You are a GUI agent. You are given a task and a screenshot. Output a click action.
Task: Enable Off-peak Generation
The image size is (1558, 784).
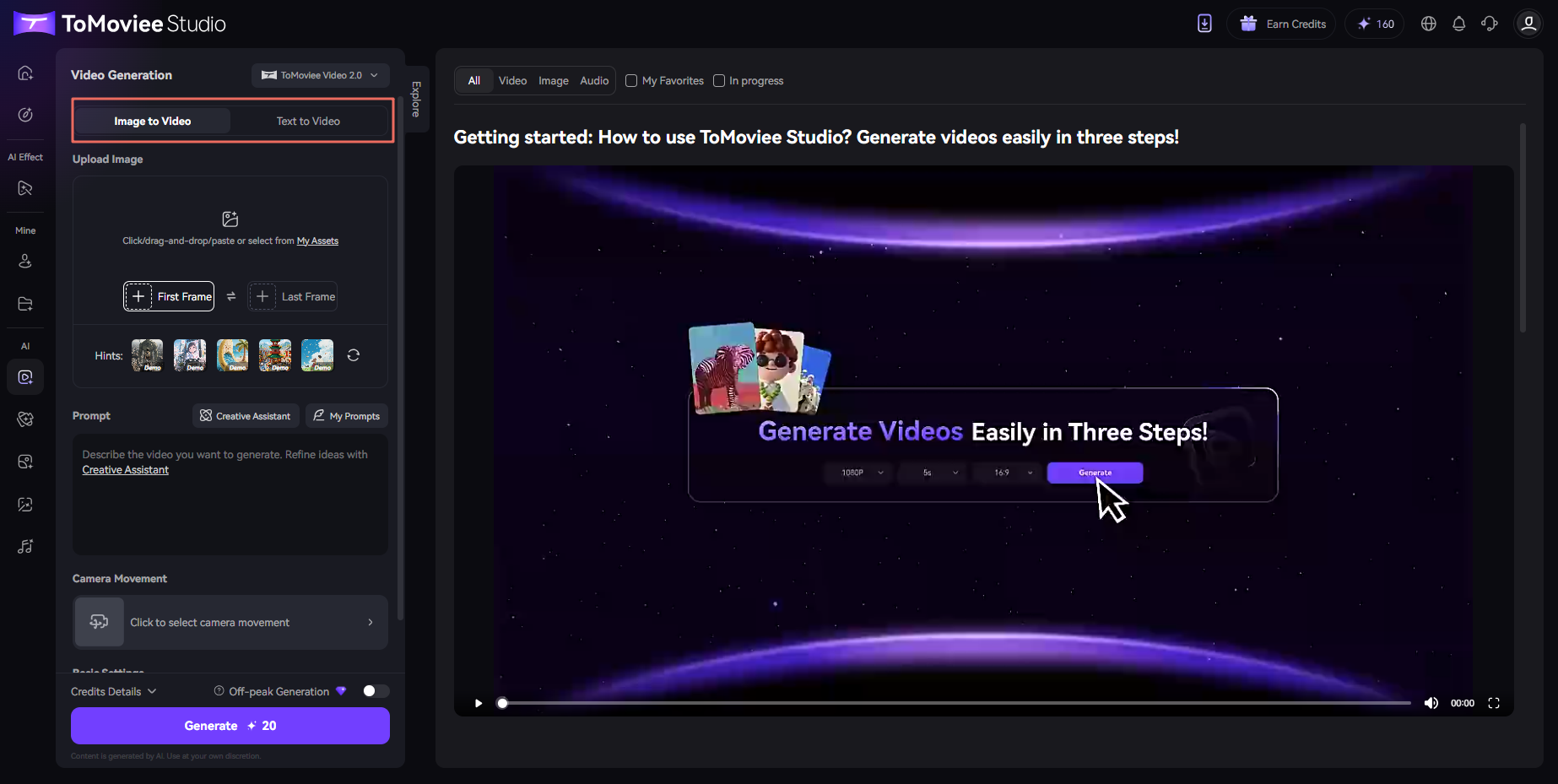375,690
